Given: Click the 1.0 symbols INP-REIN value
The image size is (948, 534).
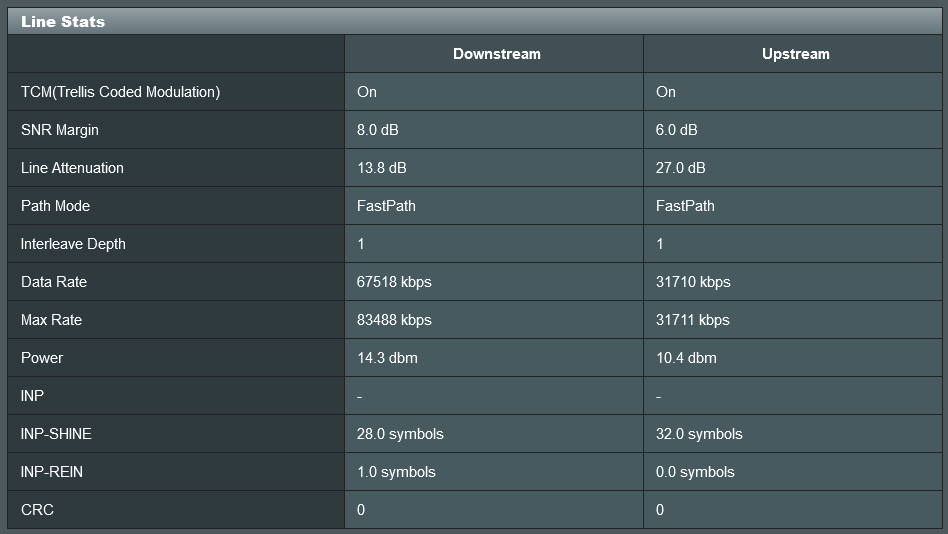Looking at the screenshot, I should click(396, 472).
